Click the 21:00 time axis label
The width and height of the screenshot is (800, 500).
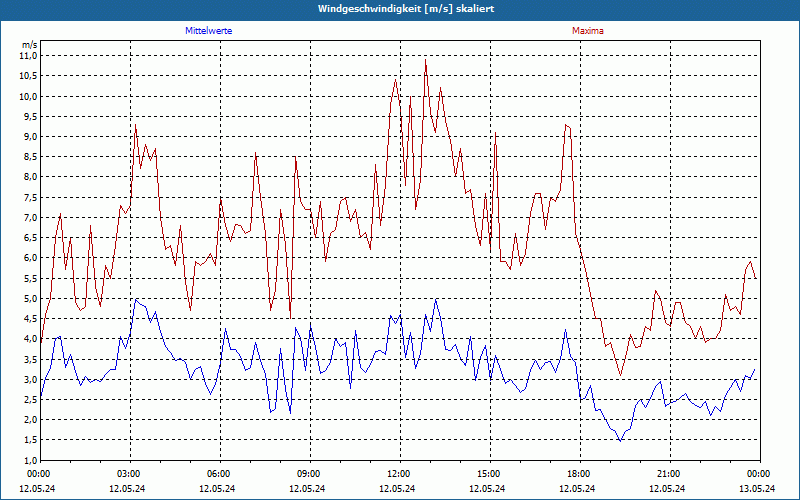tap(670, 474)
